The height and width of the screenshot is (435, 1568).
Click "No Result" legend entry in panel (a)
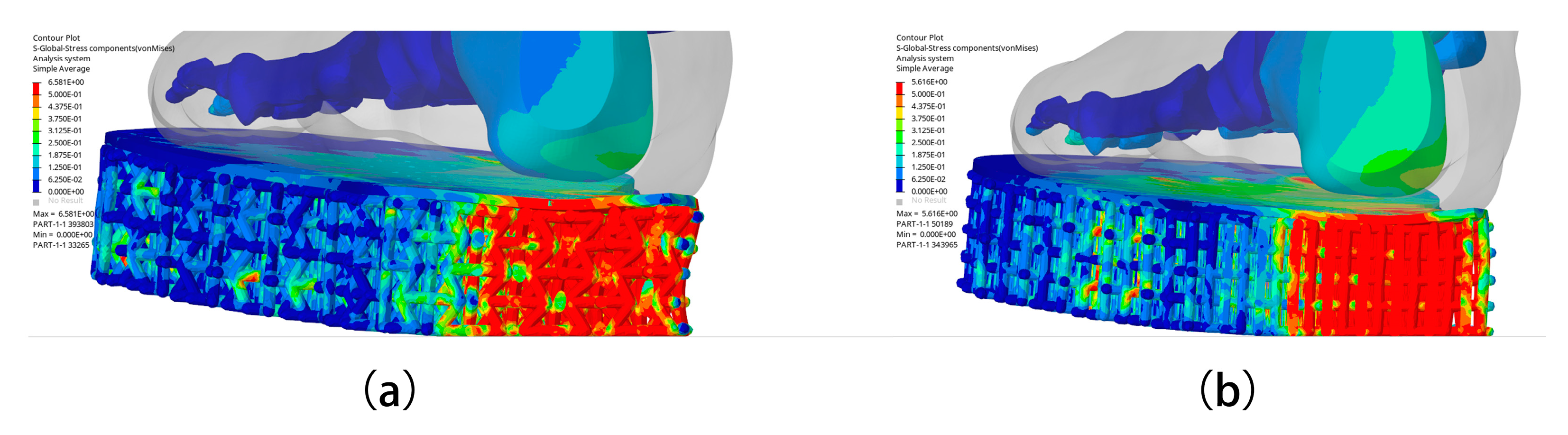(65, 201)
